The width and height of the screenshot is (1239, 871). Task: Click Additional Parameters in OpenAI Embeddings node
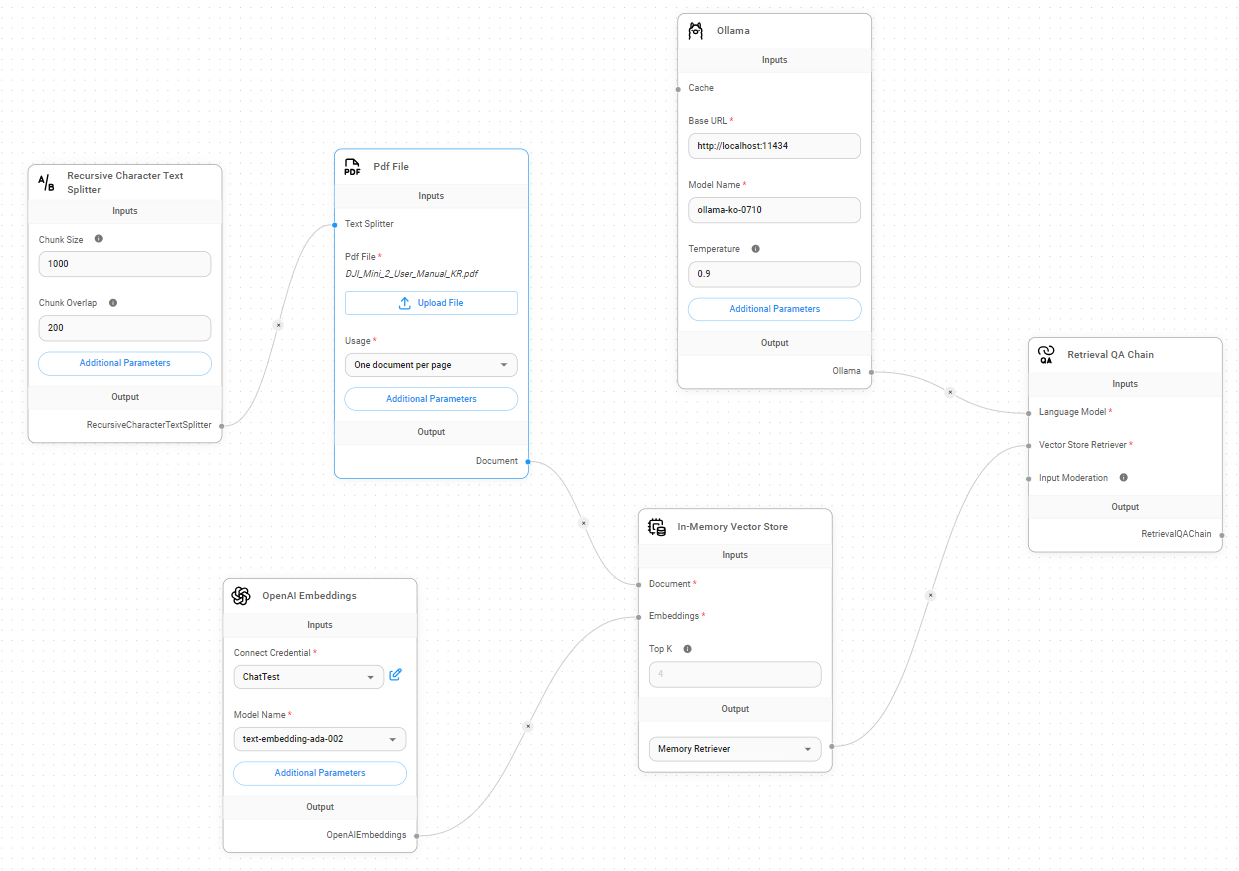click(320, 773)
